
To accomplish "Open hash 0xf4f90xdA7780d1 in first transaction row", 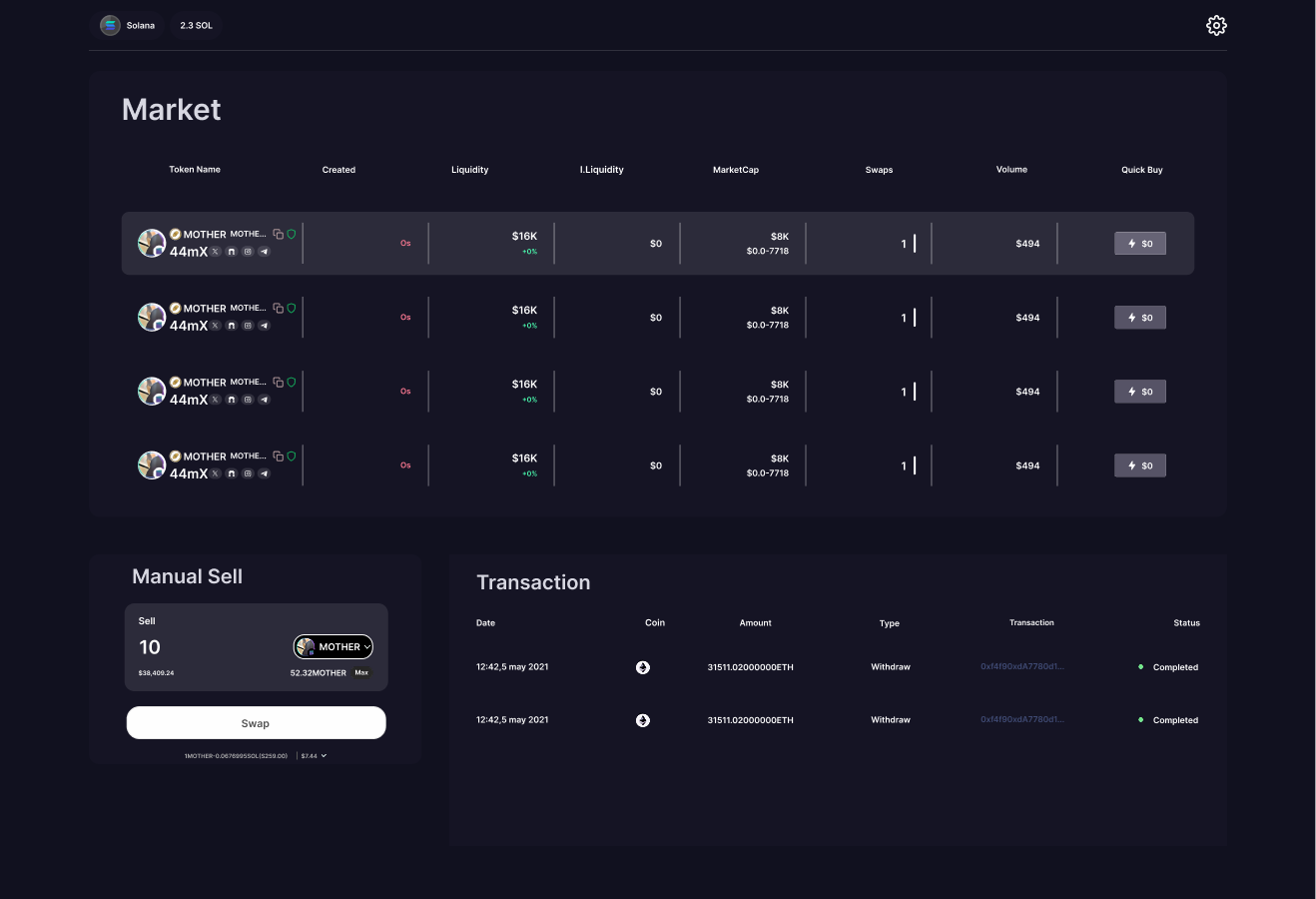I will point(1022,666).
